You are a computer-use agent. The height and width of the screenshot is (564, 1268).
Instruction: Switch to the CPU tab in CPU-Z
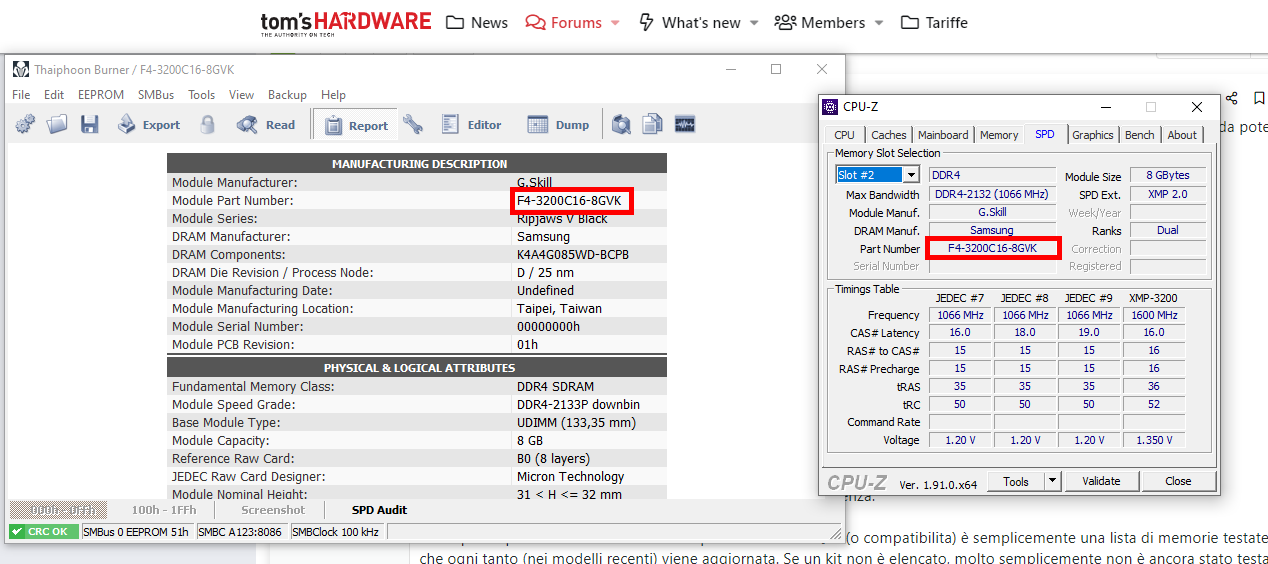click(845, 135)
